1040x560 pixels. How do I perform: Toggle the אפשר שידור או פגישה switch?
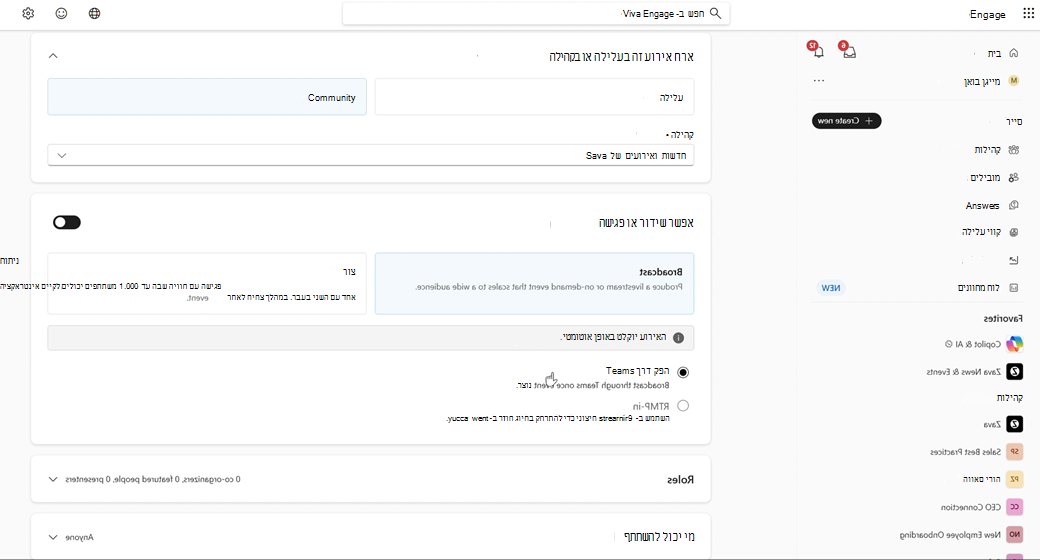[67, 222]
